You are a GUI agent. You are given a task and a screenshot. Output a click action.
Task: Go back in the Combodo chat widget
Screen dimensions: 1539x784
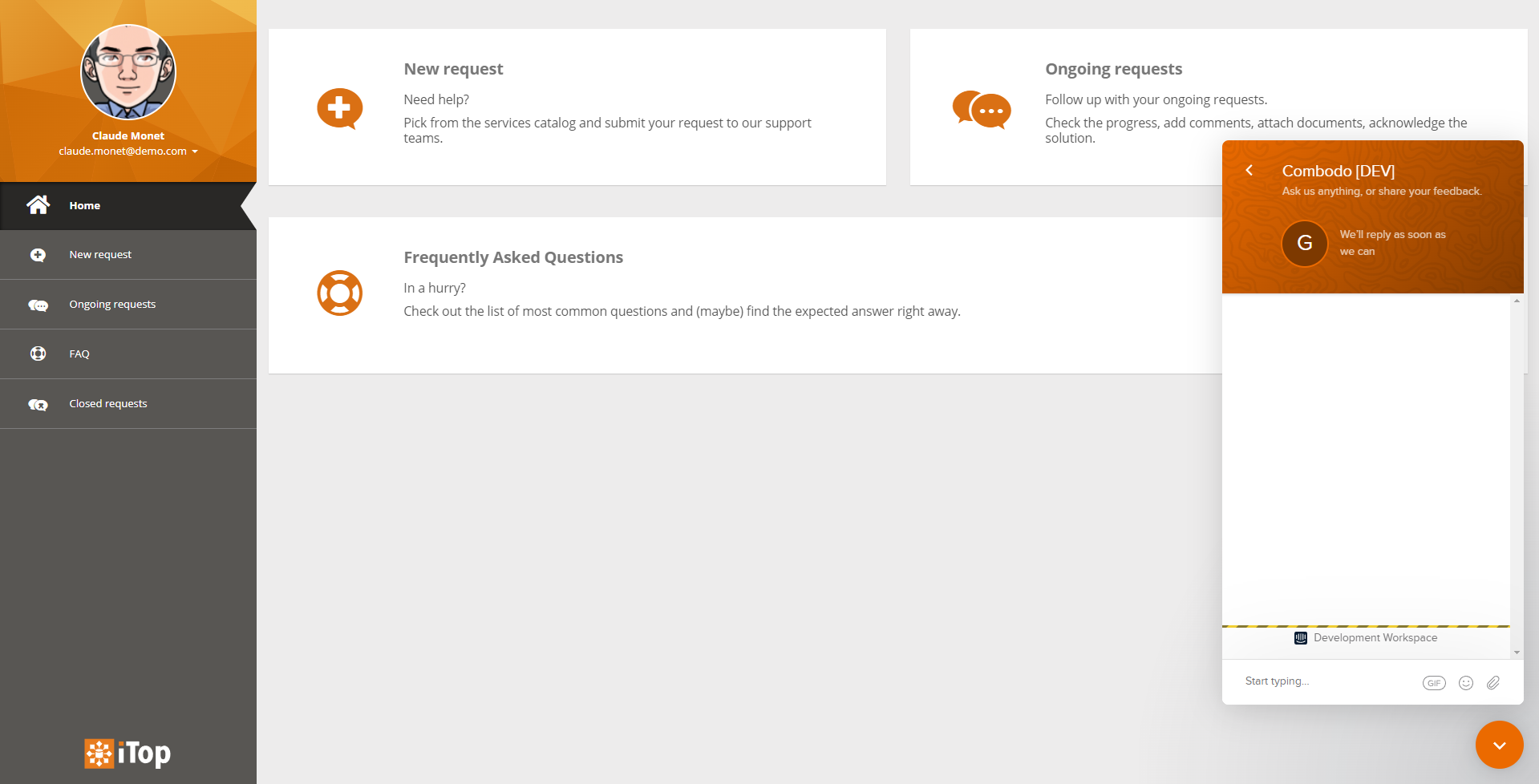coord(1249,170)
